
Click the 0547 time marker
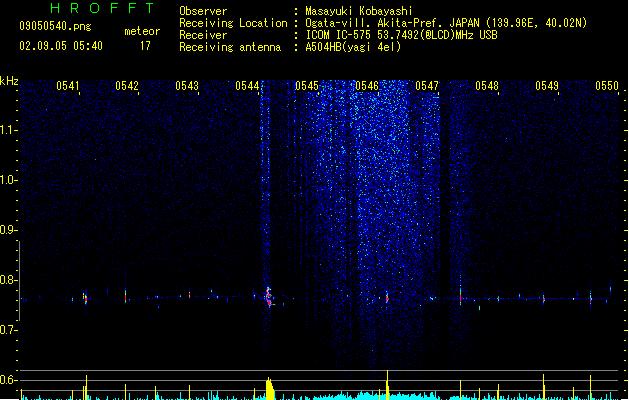427,86
